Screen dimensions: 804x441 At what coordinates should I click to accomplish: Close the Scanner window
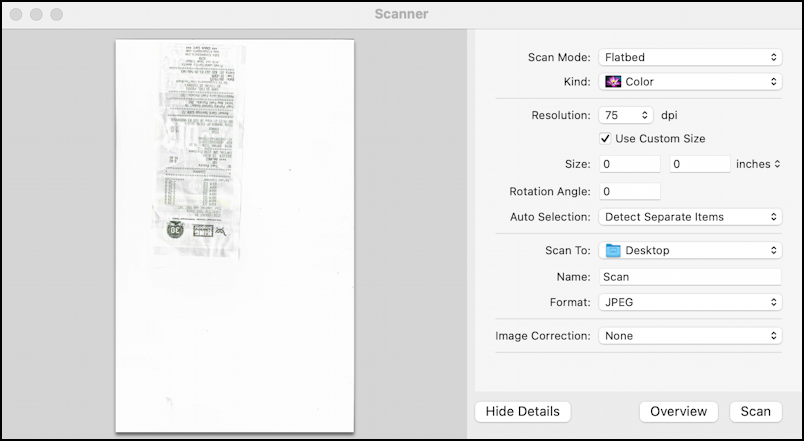point(16,14)
